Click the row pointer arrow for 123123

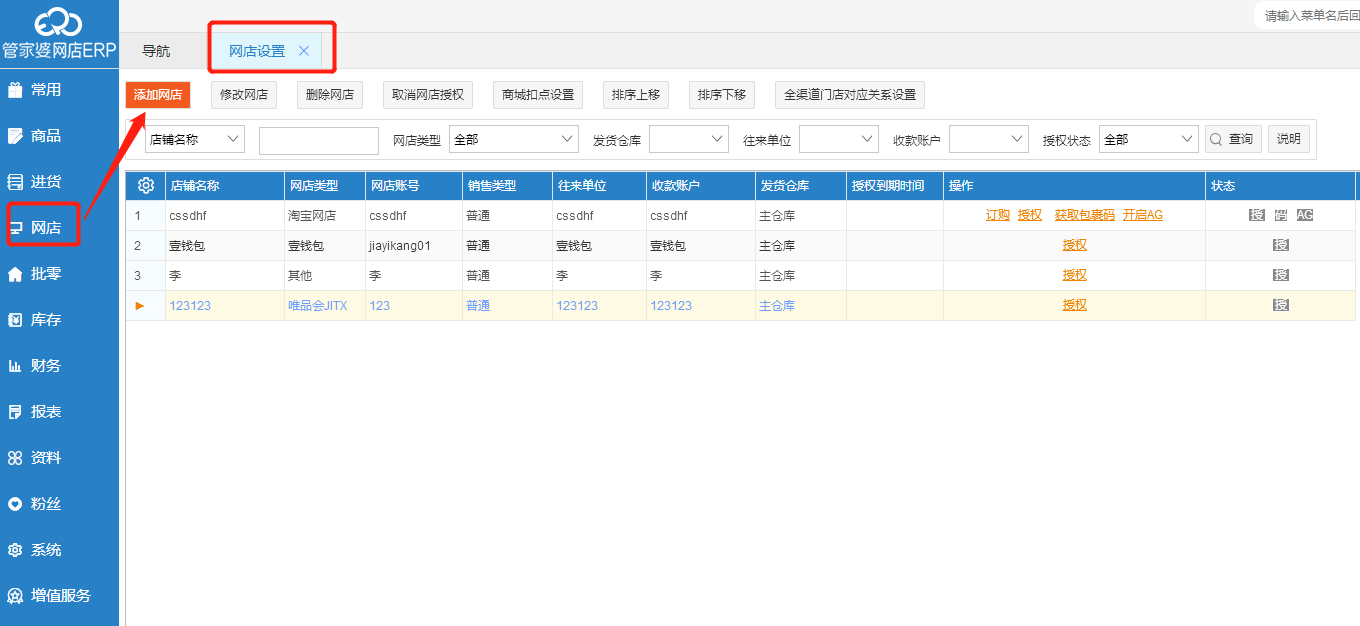point(140,305)
